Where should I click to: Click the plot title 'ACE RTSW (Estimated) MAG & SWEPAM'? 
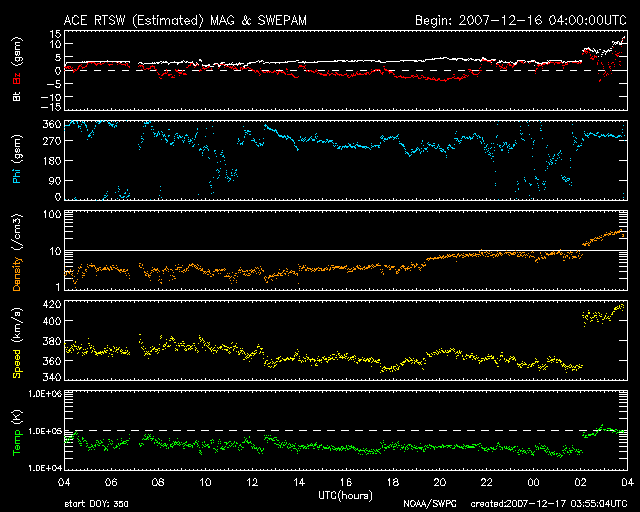(x=185, y=19)
